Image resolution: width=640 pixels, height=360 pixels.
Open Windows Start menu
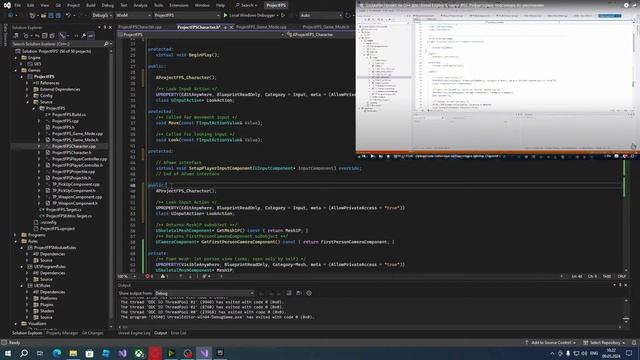pyautogui.click(x=8, y=353)
